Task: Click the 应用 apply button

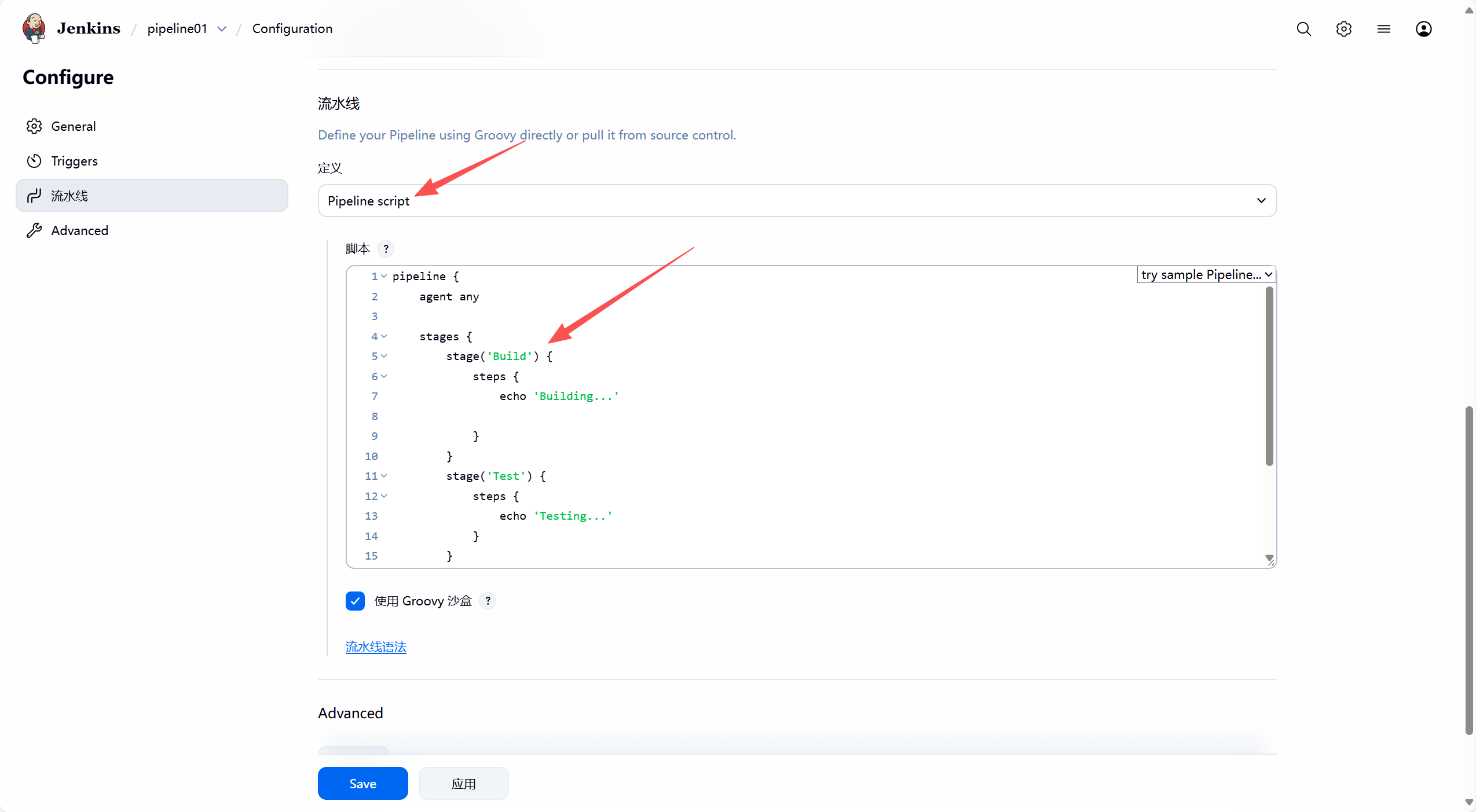Action: click(463, 783)
